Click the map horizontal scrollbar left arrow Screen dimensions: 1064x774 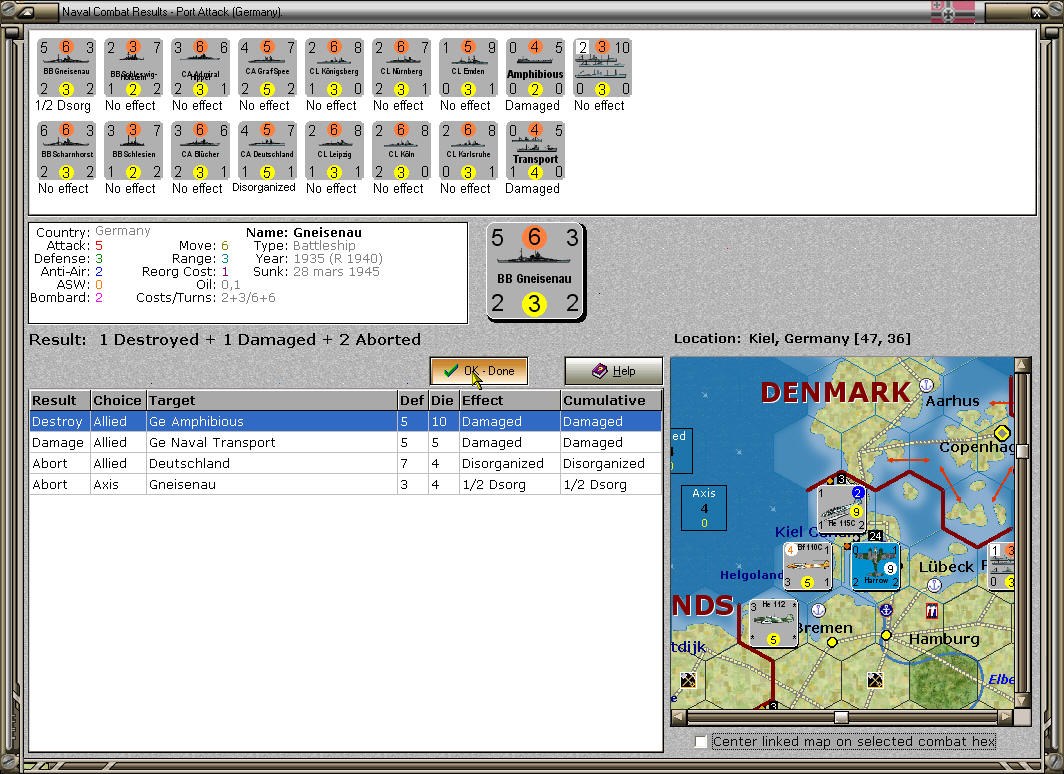[x=679, y=716]
